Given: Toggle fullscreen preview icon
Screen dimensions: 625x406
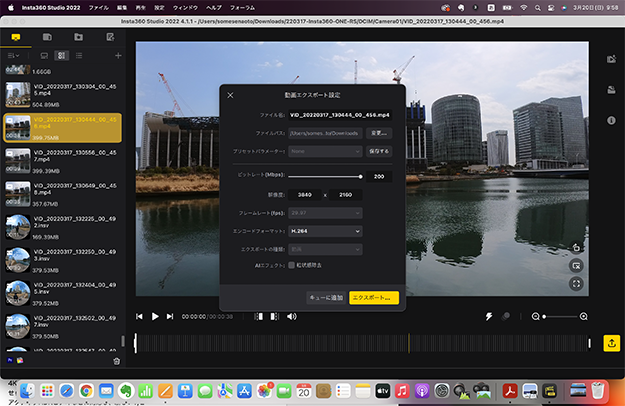Looking at the screenshot, I should (x=577, y=284).
